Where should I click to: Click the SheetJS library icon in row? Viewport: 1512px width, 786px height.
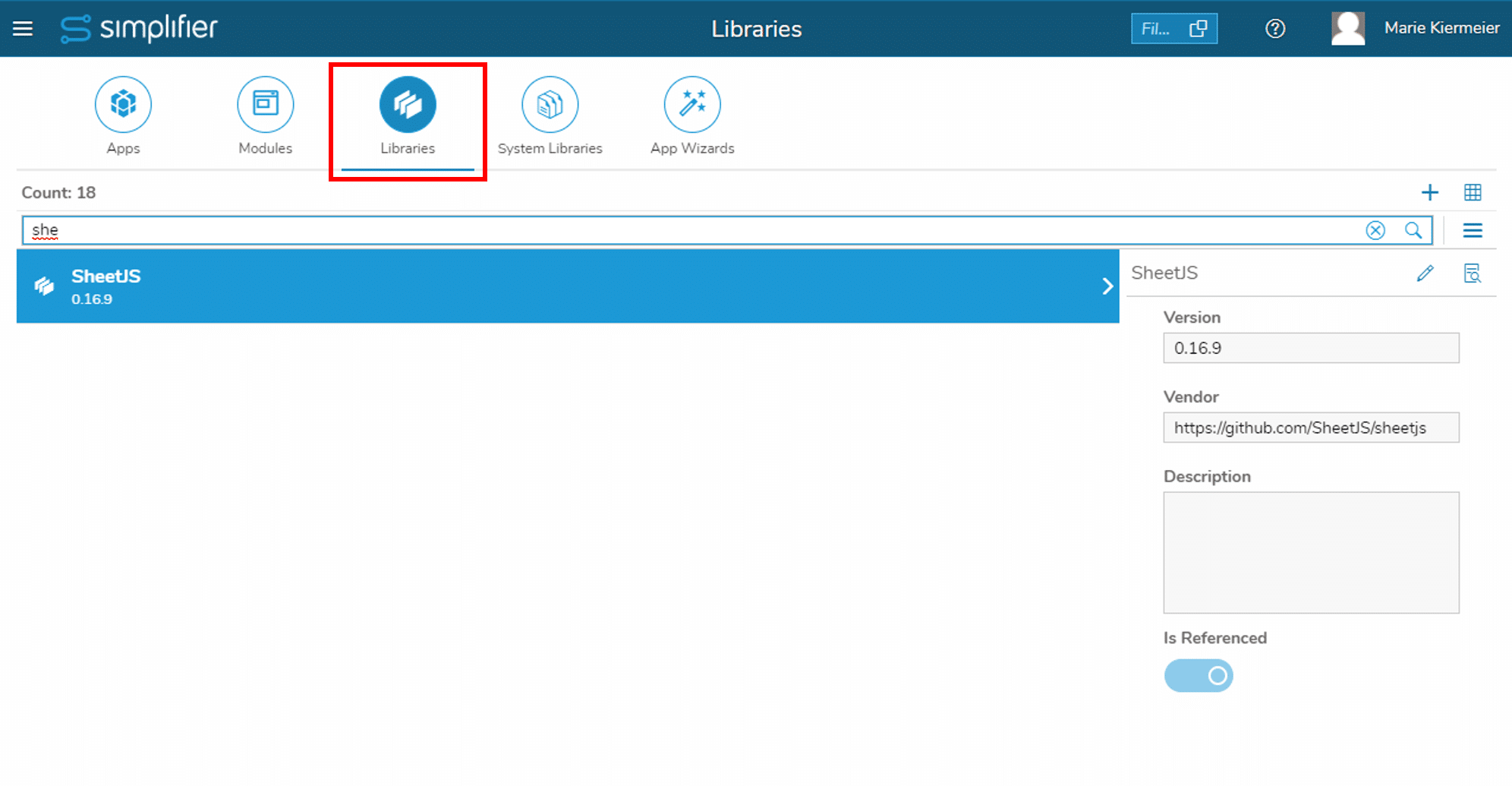[44, 286]
